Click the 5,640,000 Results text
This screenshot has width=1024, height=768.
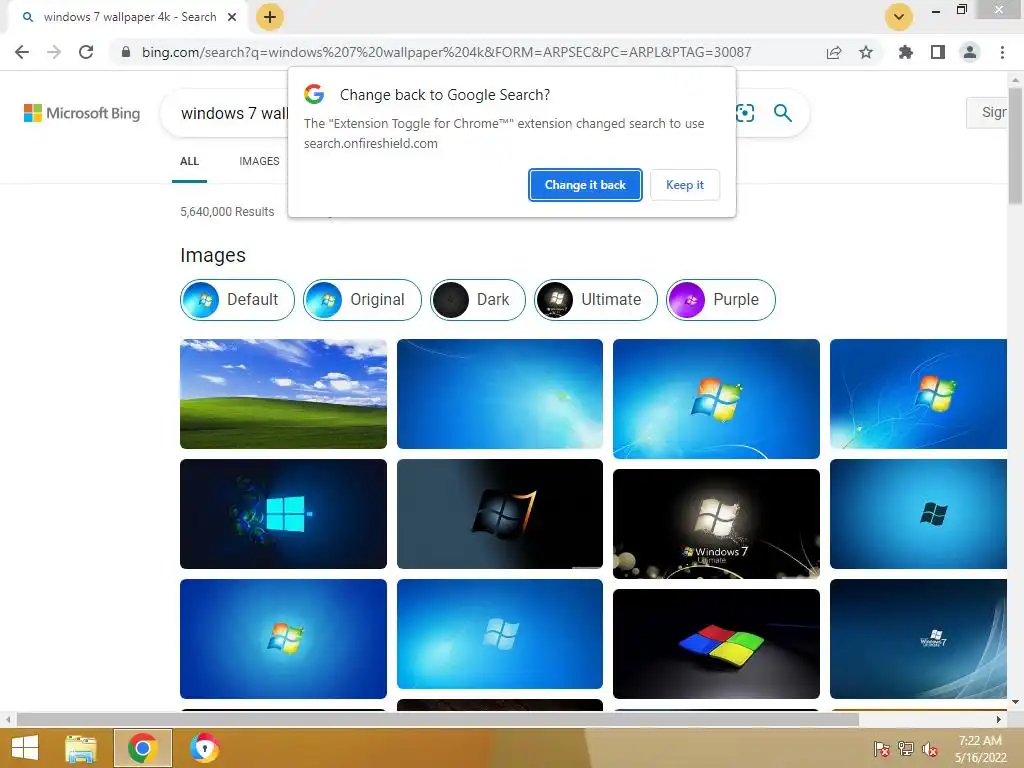tap(227, 212)
